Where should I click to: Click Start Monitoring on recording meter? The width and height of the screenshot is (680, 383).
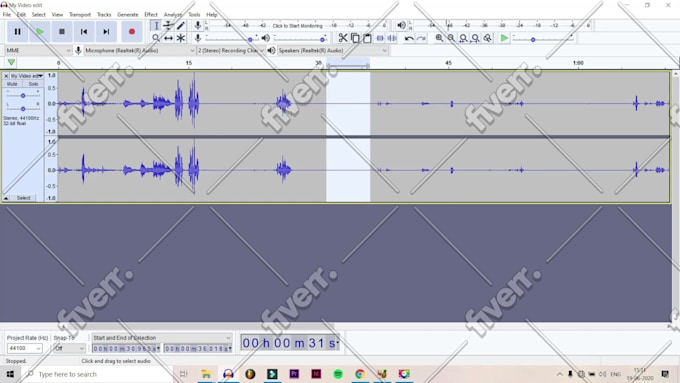tap(298, 26)
